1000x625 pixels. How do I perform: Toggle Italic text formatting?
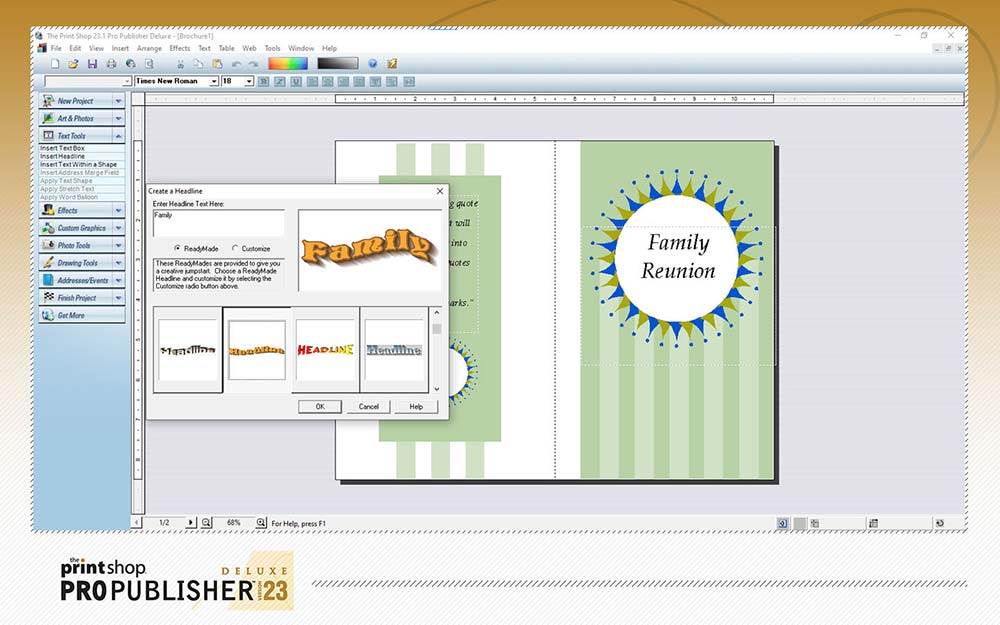(280, 82)
